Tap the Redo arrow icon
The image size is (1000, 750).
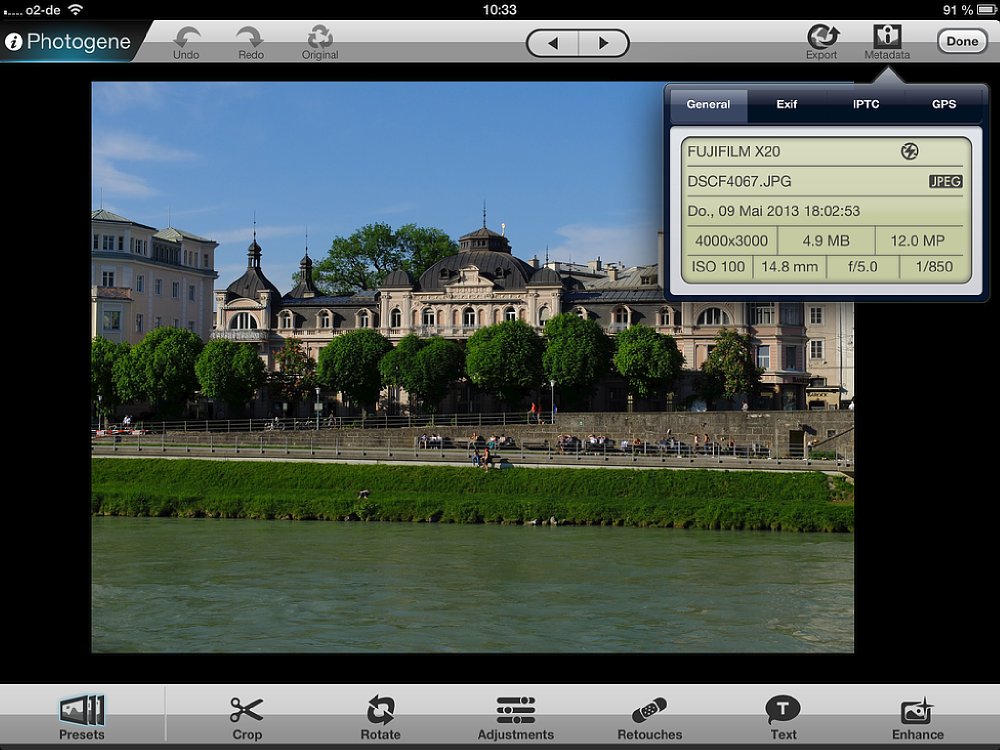coord(250,38)
